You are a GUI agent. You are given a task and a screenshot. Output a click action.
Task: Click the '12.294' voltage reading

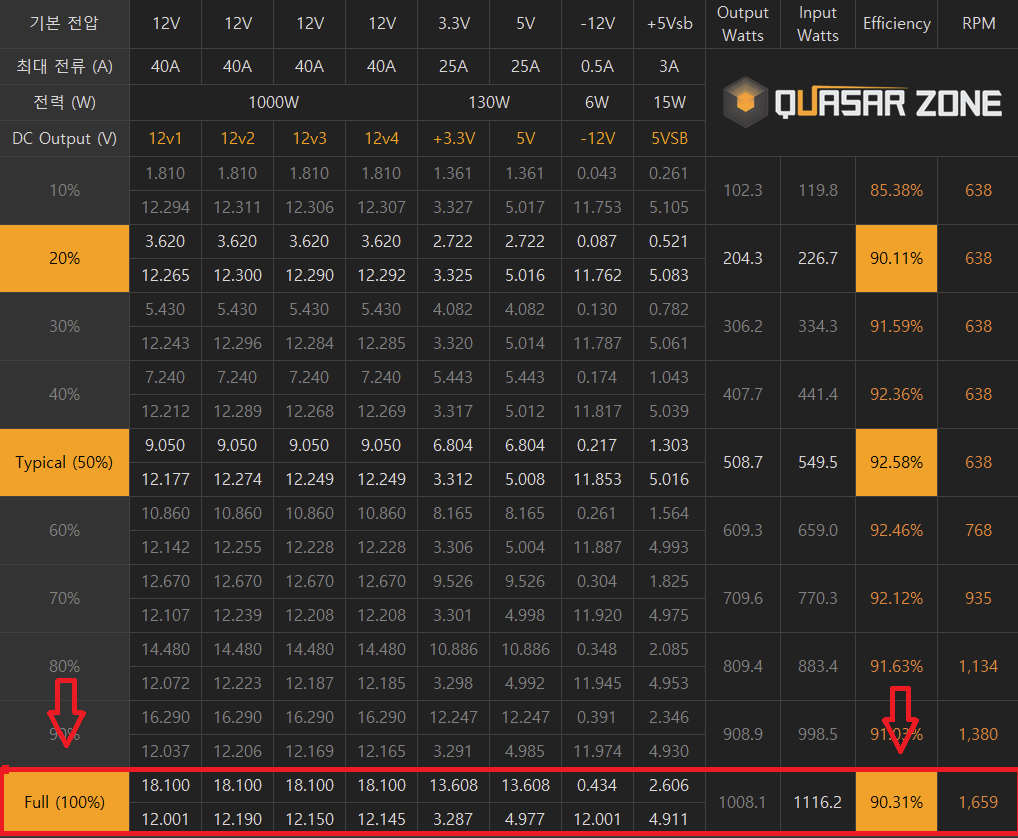tap(166, 207)
